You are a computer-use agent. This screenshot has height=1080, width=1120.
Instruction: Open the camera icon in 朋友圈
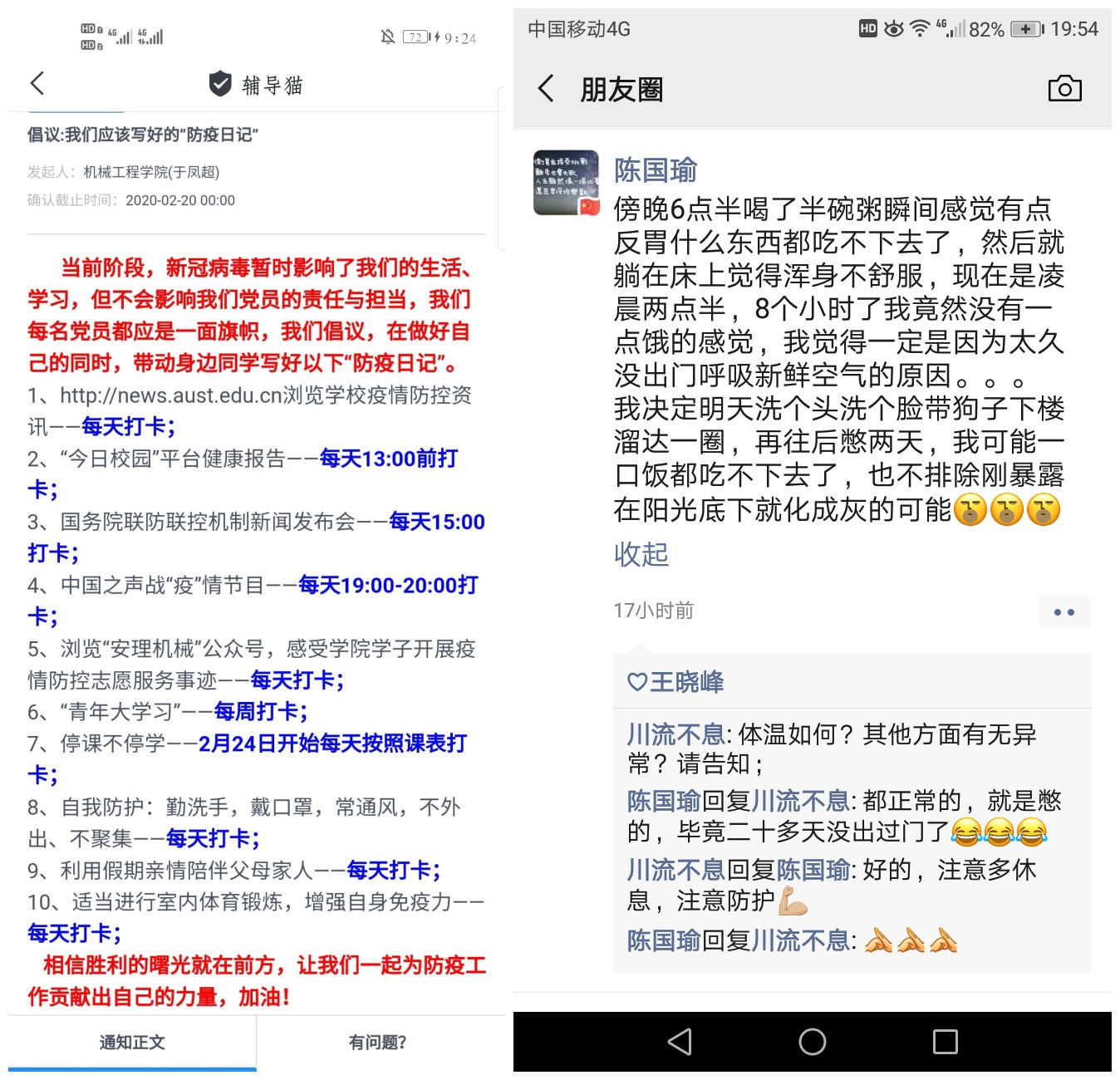1065,88
